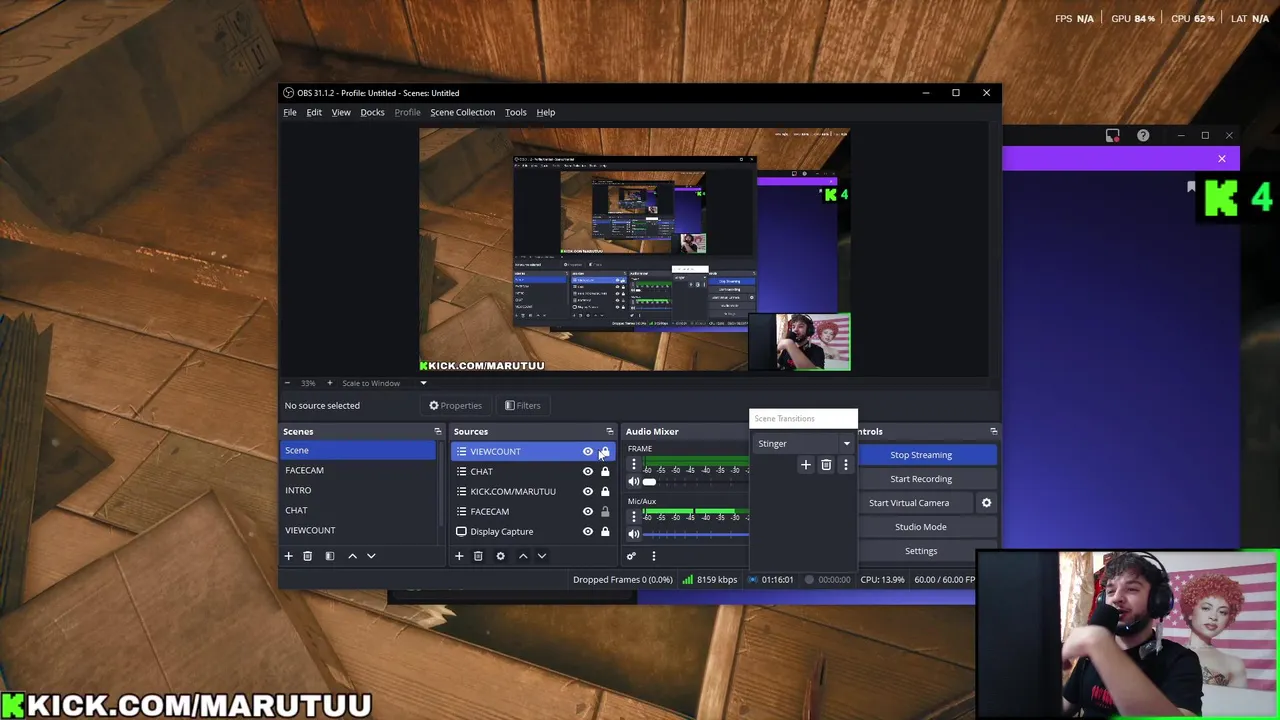
Task: Move the selected source down
Action: 541,556
